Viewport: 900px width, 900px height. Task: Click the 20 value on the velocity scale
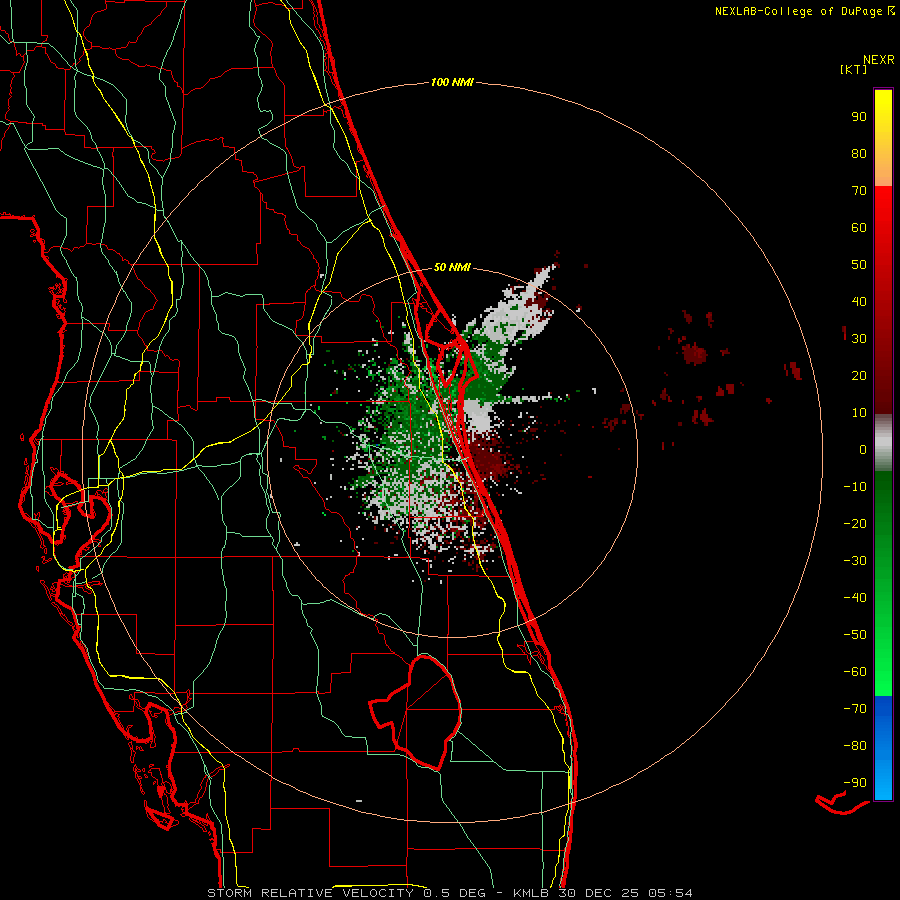(859, 375)
